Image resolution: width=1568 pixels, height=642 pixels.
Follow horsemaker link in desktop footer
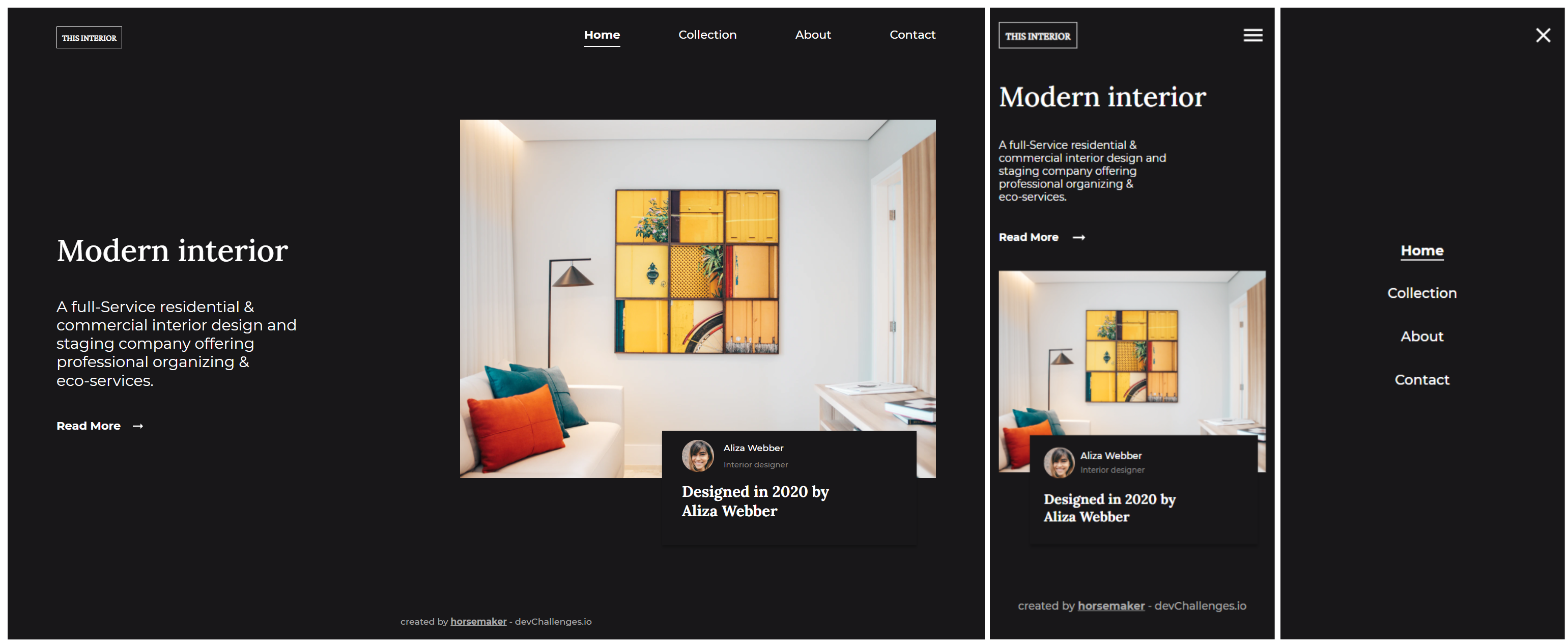tap(478, 621)
